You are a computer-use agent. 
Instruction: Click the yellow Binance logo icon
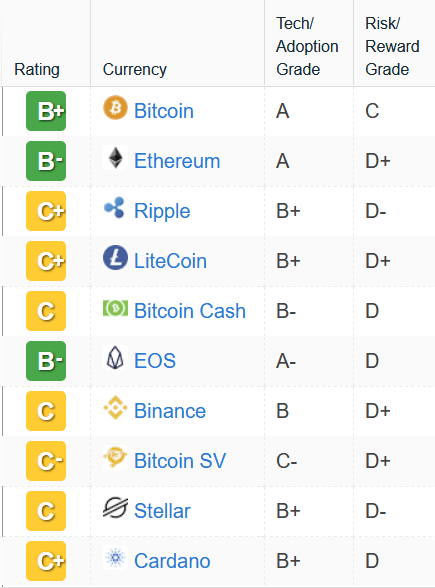[x=116, y=408]
